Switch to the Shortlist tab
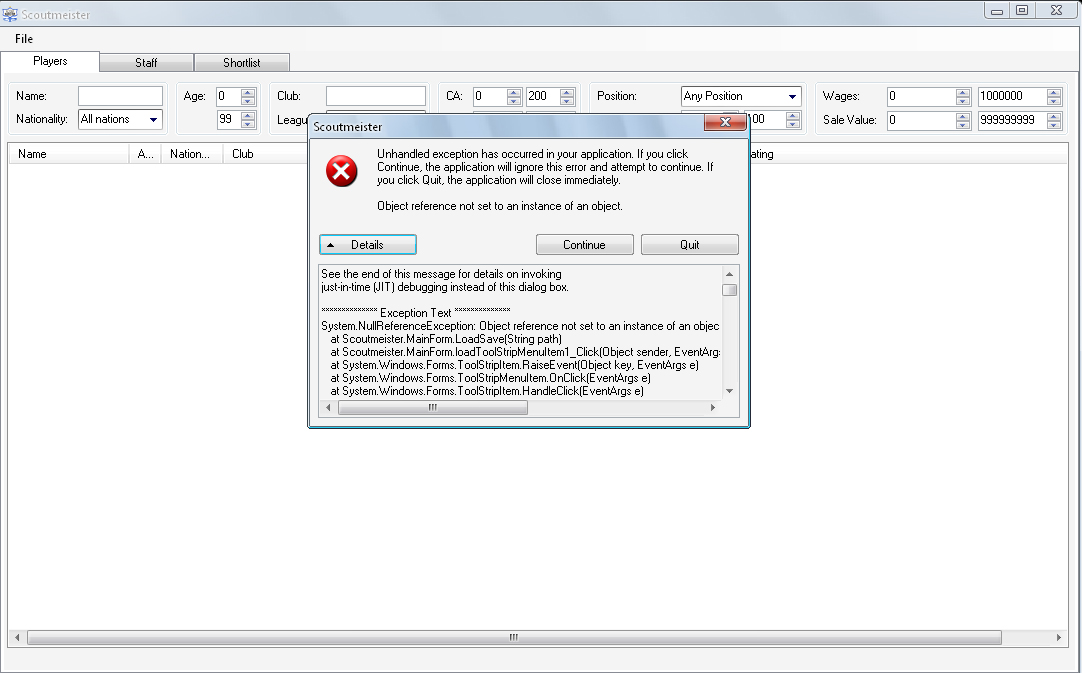1082x673 pixels. click(x=242, y=63)
